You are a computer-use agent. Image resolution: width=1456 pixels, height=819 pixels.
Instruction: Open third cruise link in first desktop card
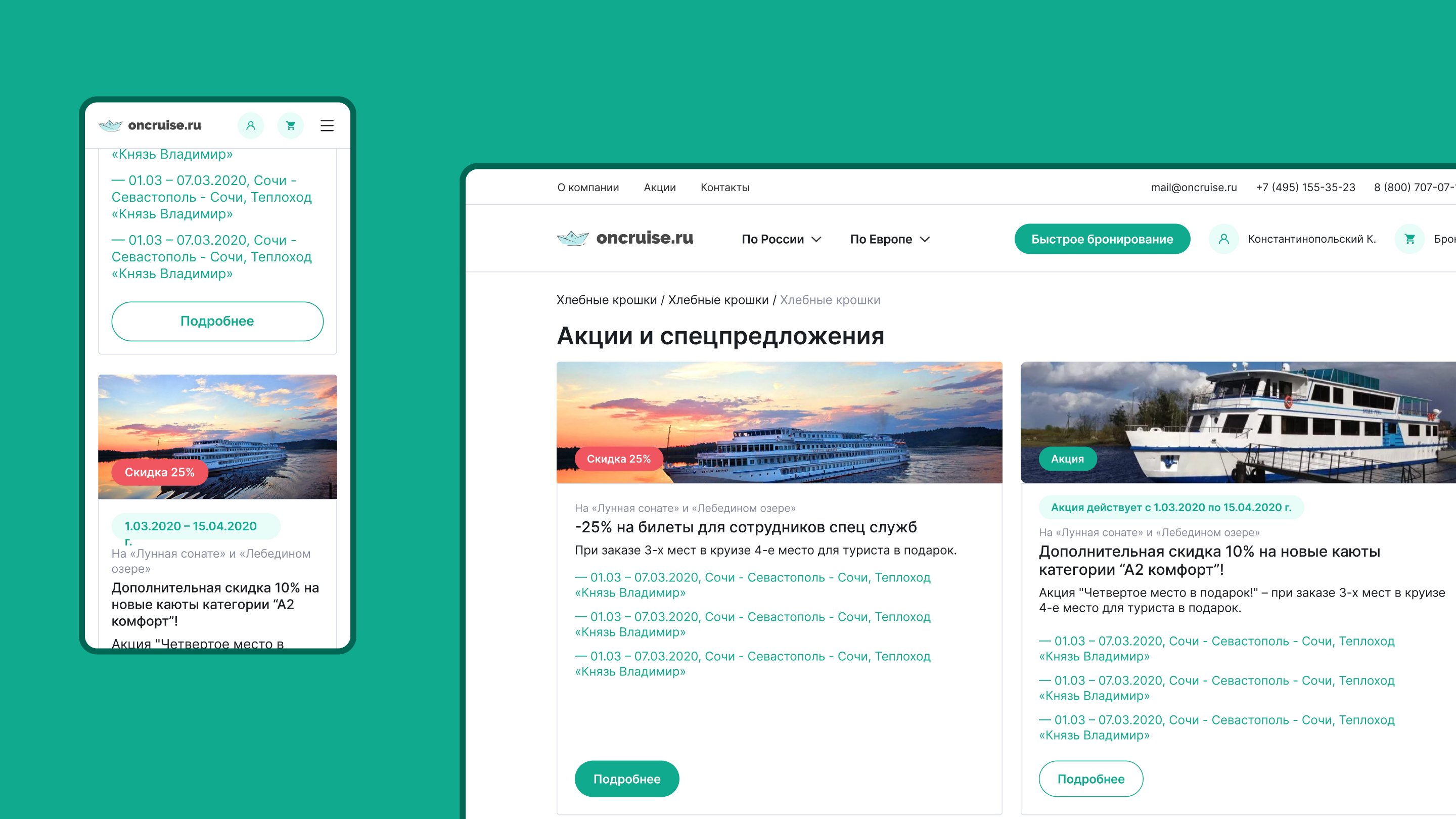click(752, 664)
